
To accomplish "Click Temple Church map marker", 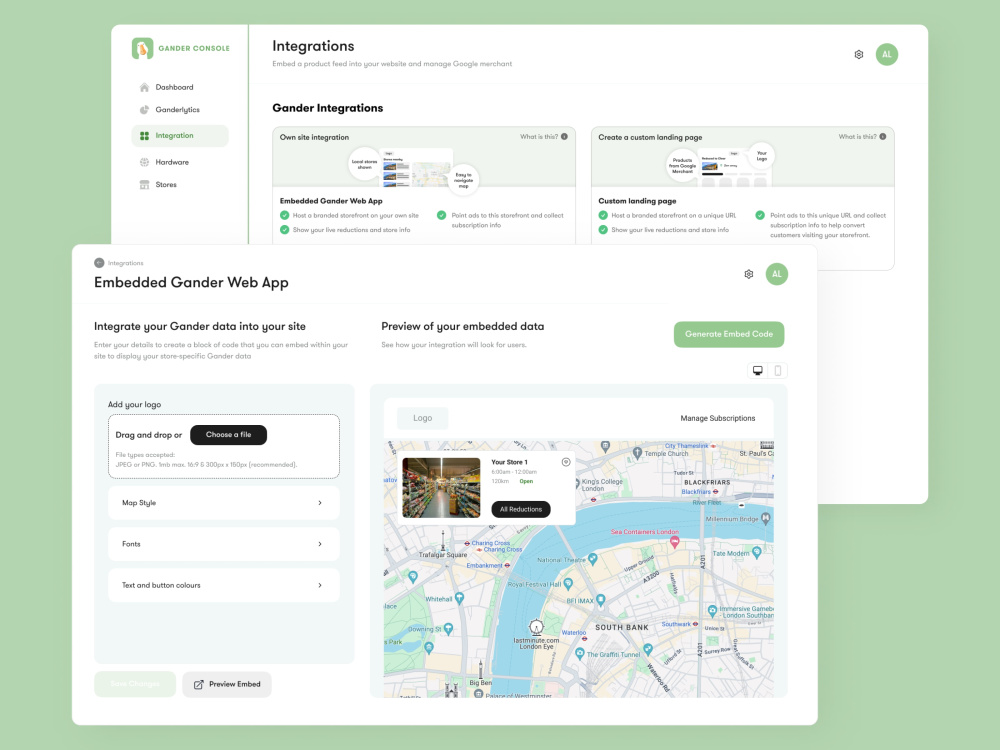I will 636,453.
